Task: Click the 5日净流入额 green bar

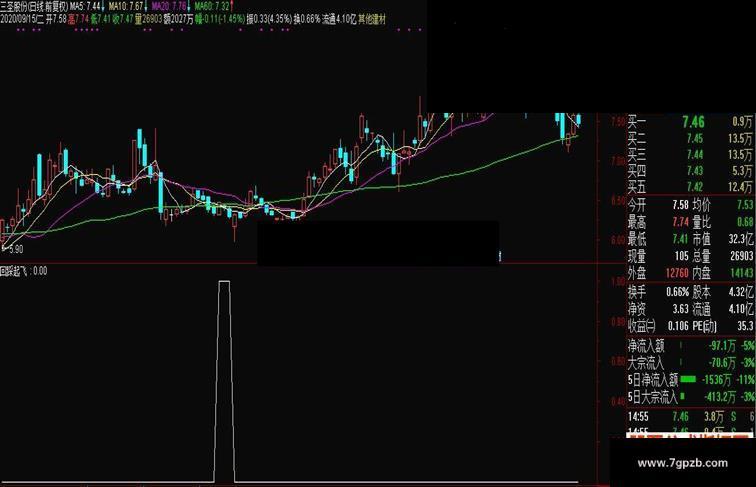Action: 688,379
